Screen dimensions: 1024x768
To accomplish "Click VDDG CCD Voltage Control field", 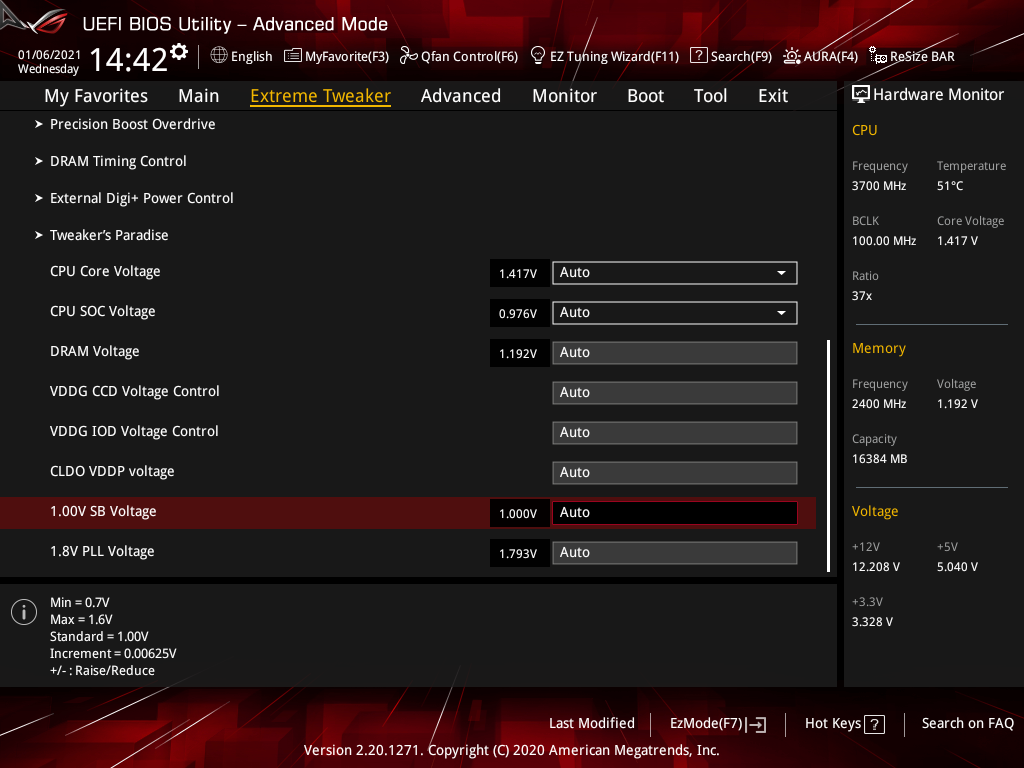I will [x=675, y=392].
